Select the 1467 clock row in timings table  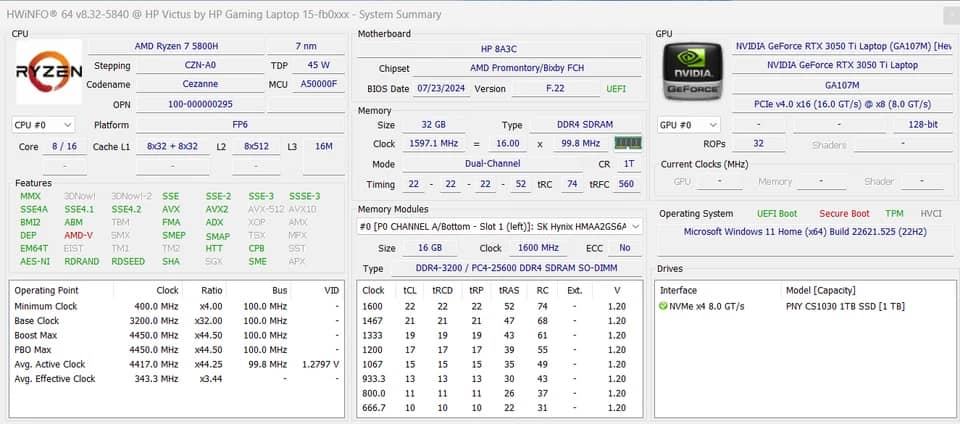[499, 321]
